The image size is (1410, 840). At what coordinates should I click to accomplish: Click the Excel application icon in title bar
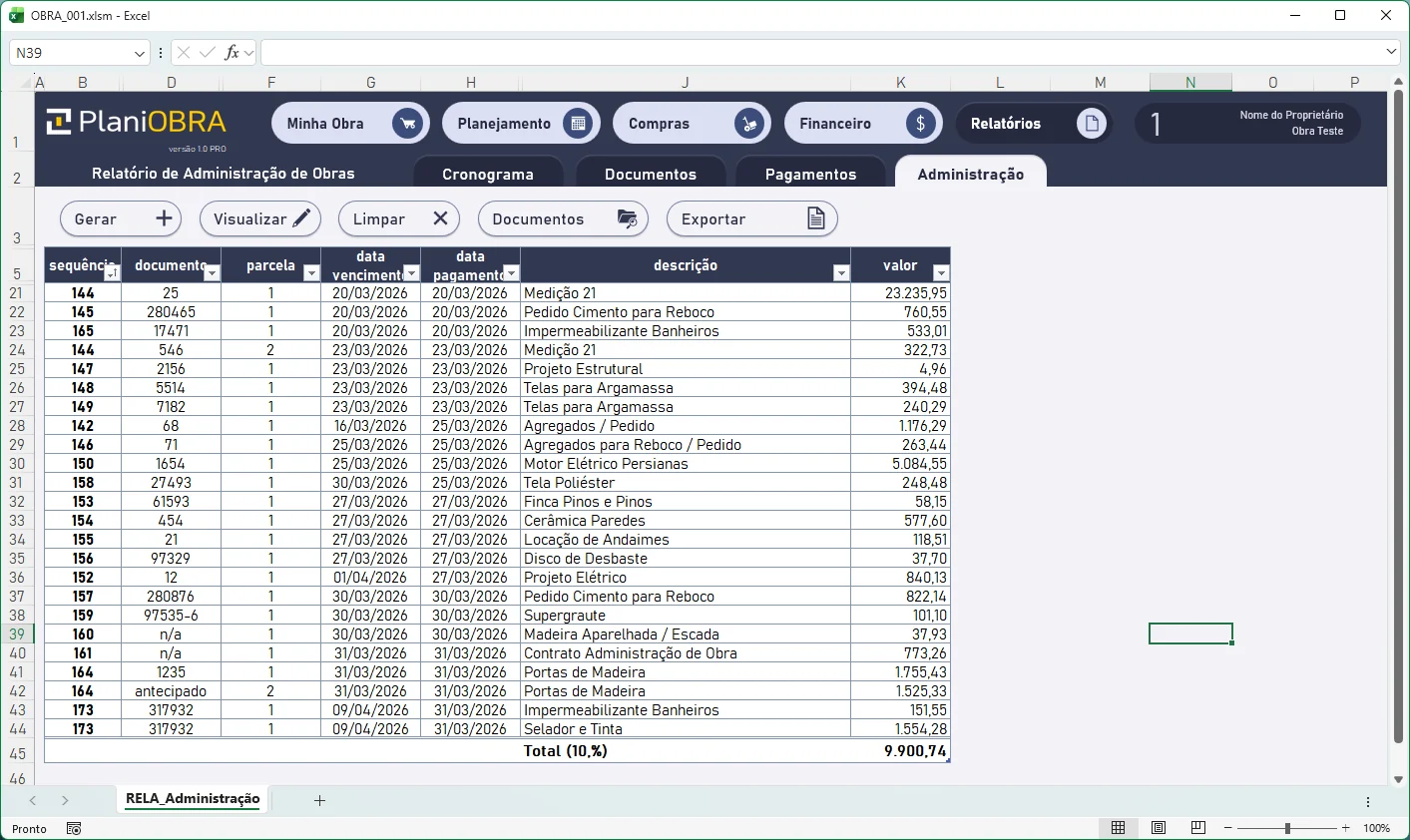pos(16,15)
